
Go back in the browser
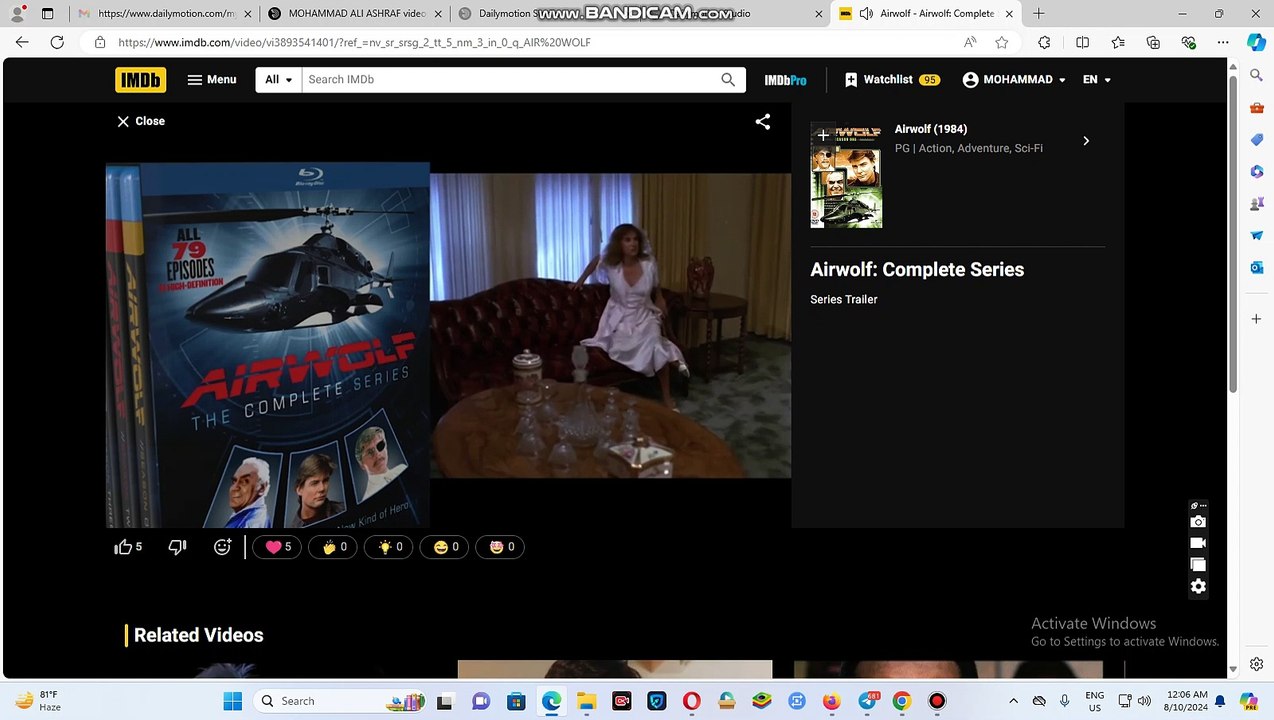tap(22, 42)
